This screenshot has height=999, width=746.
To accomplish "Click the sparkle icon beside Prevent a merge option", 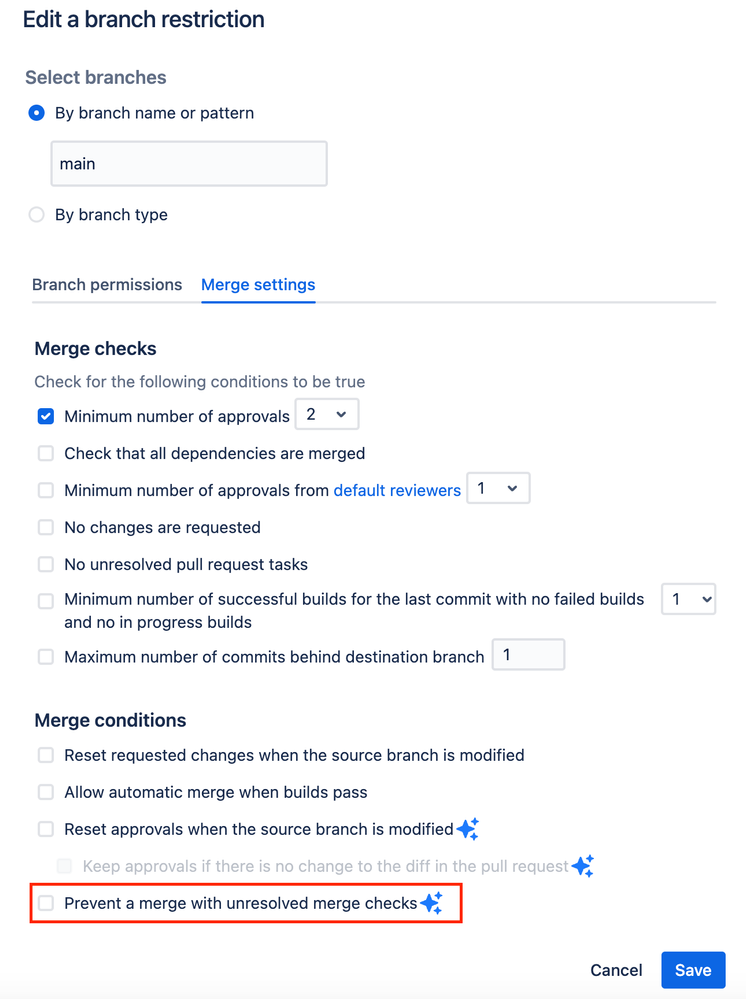I will [x=431, y=902].
